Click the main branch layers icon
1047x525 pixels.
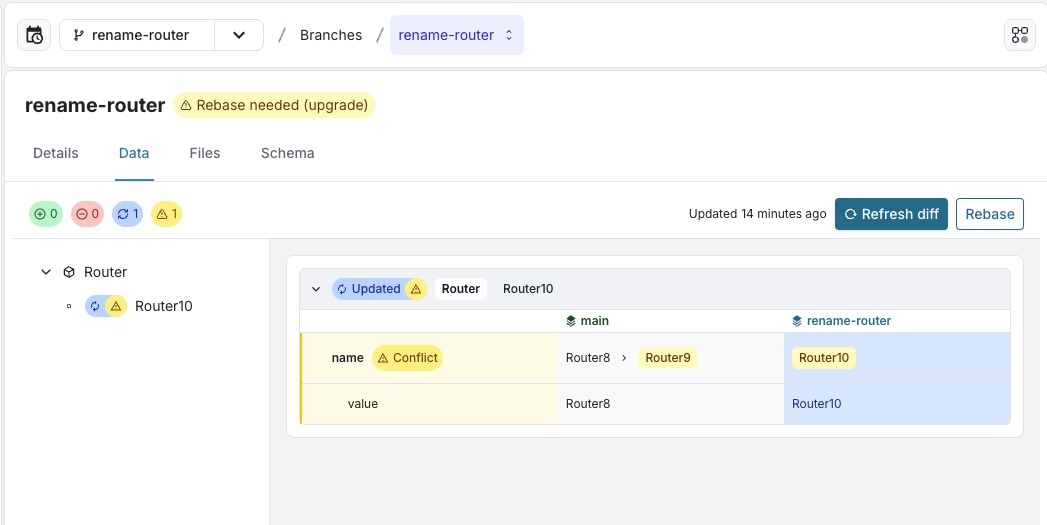coord(571,321)
